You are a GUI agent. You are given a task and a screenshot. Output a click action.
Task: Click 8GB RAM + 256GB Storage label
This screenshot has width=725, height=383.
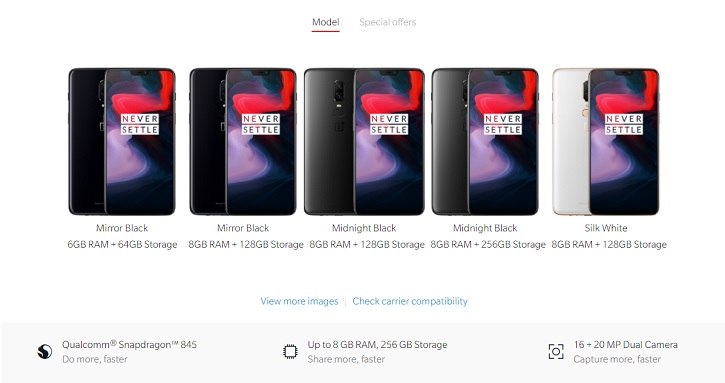point(488,245)
